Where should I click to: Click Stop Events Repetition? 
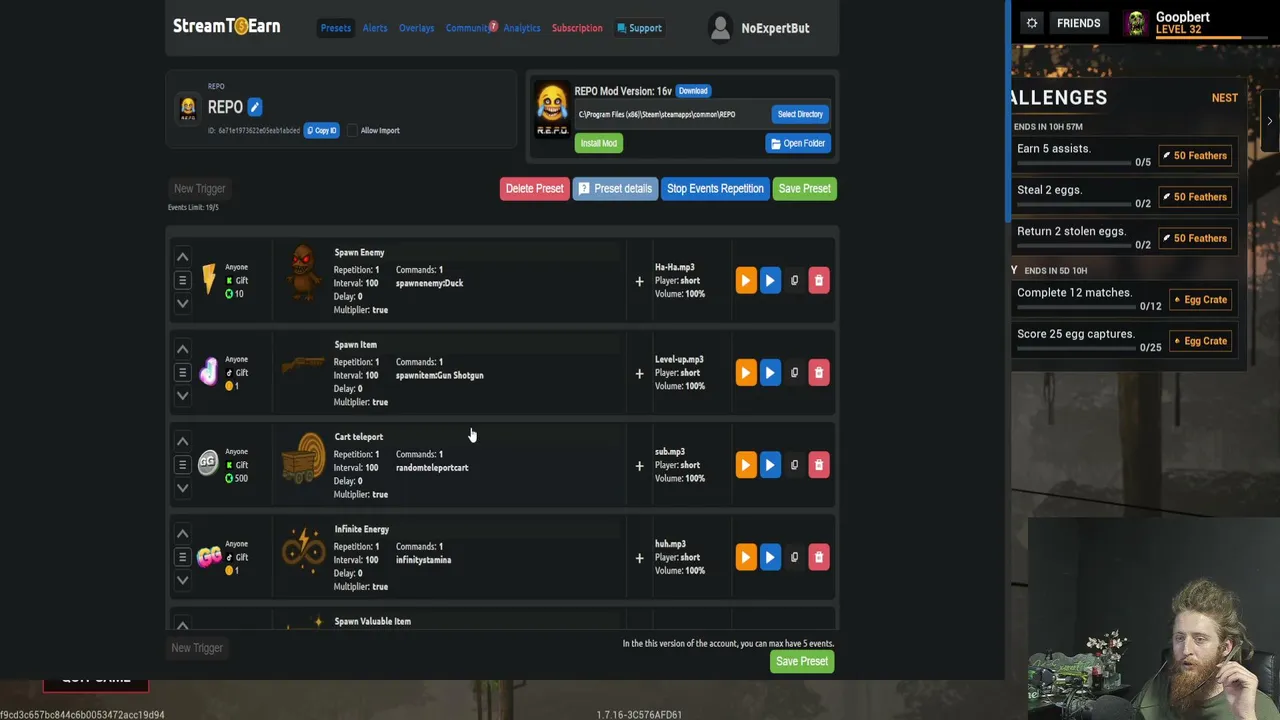point(715,189)
